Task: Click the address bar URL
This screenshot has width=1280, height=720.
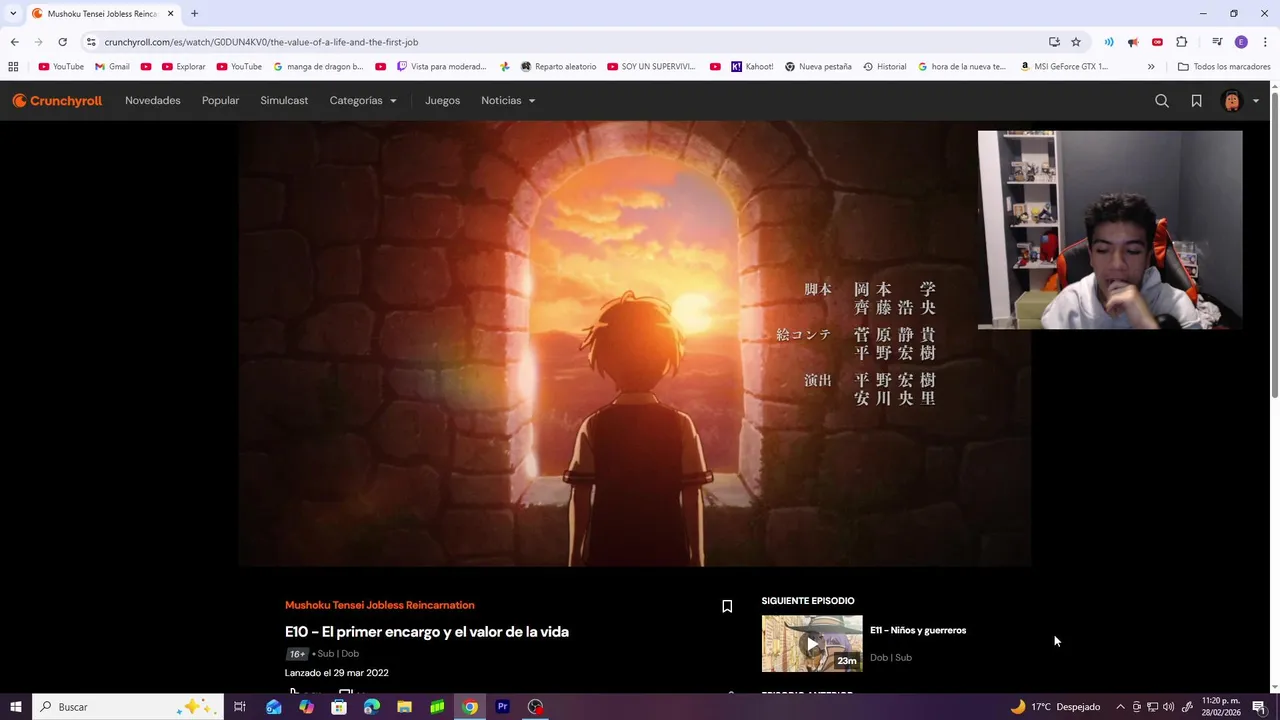Action: pos(261,42)
